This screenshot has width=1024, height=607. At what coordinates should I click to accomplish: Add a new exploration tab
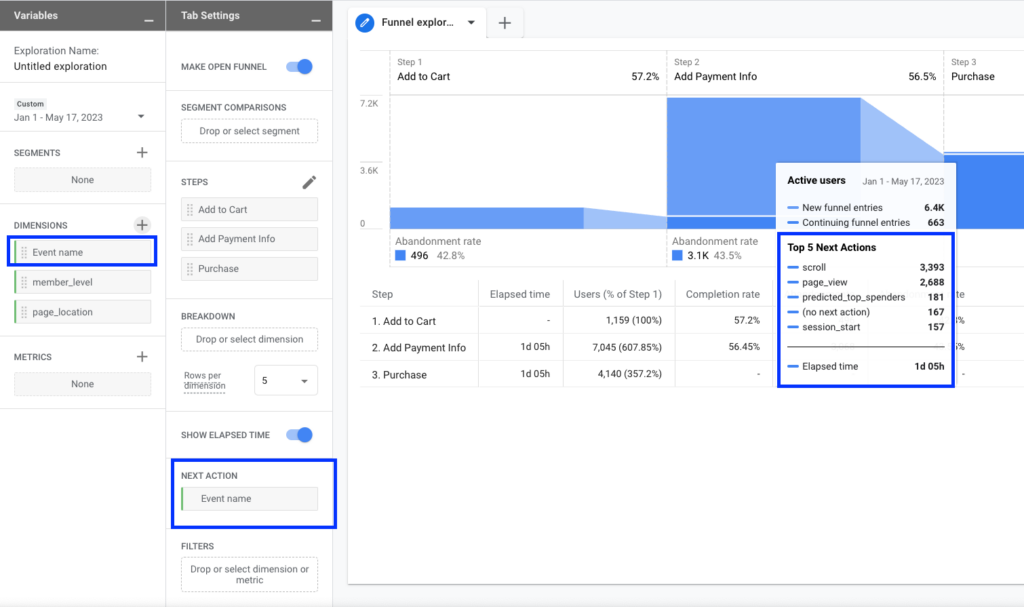504,23
